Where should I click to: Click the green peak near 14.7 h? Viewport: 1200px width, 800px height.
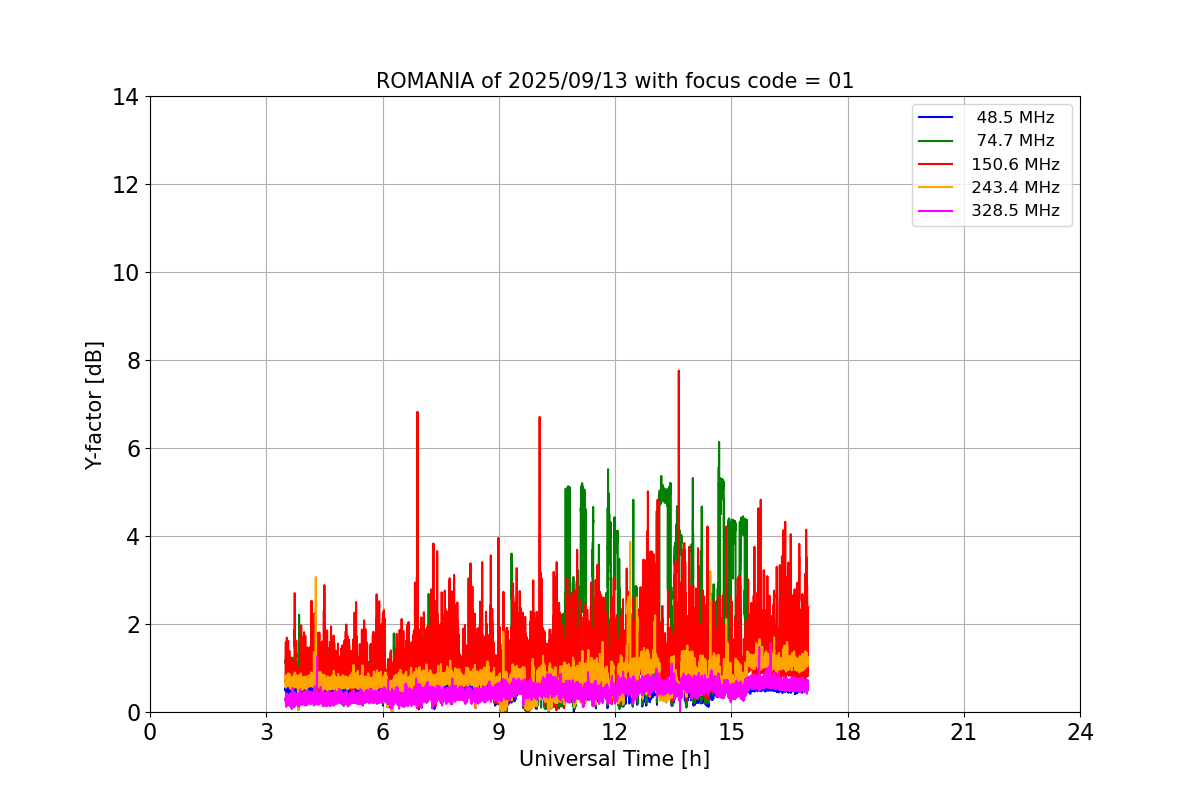pos(718,443)
